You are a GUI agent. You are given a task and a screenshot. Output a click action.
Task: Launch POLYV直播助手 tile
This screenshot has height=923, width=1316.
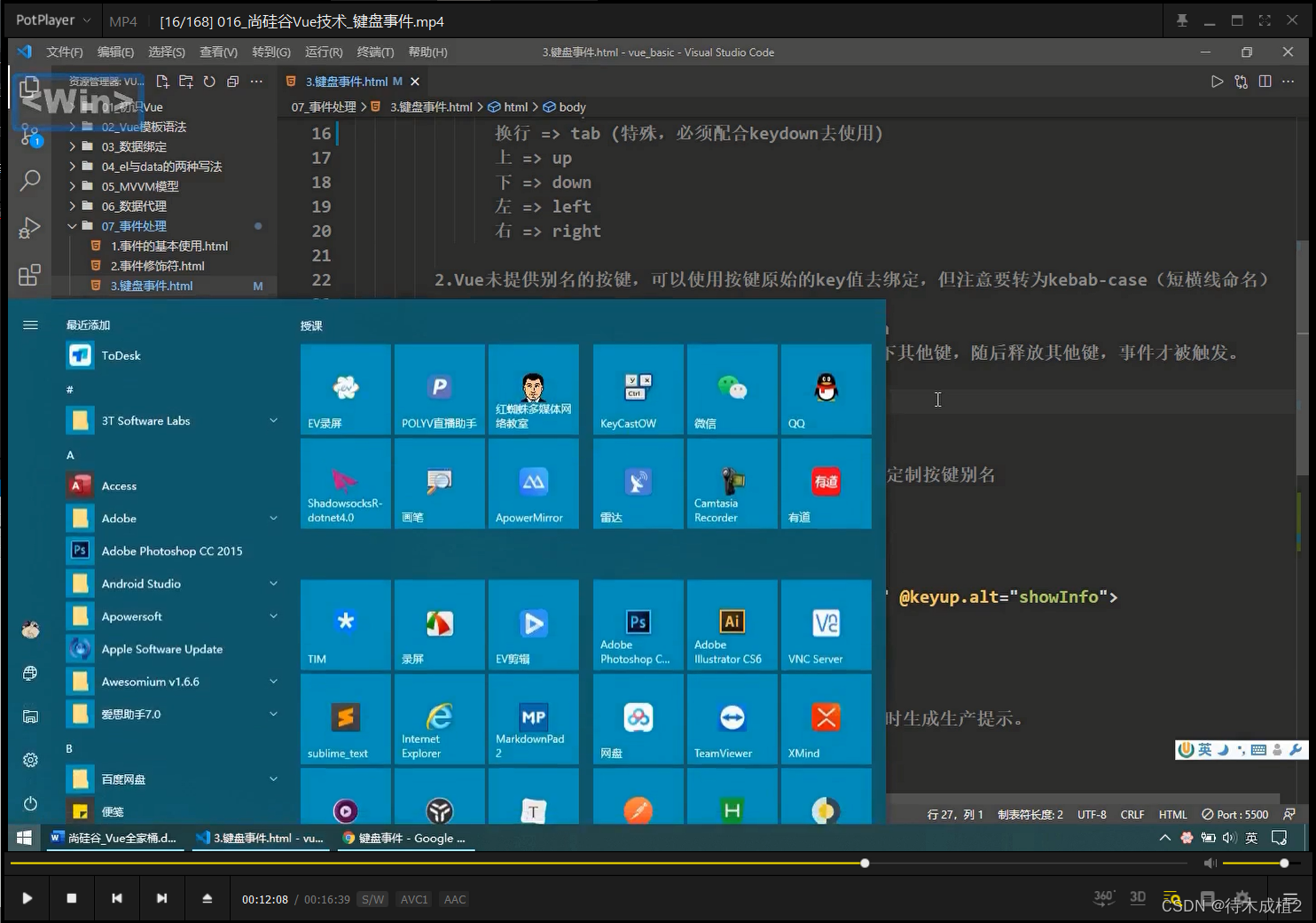click(x=440, y=389)
